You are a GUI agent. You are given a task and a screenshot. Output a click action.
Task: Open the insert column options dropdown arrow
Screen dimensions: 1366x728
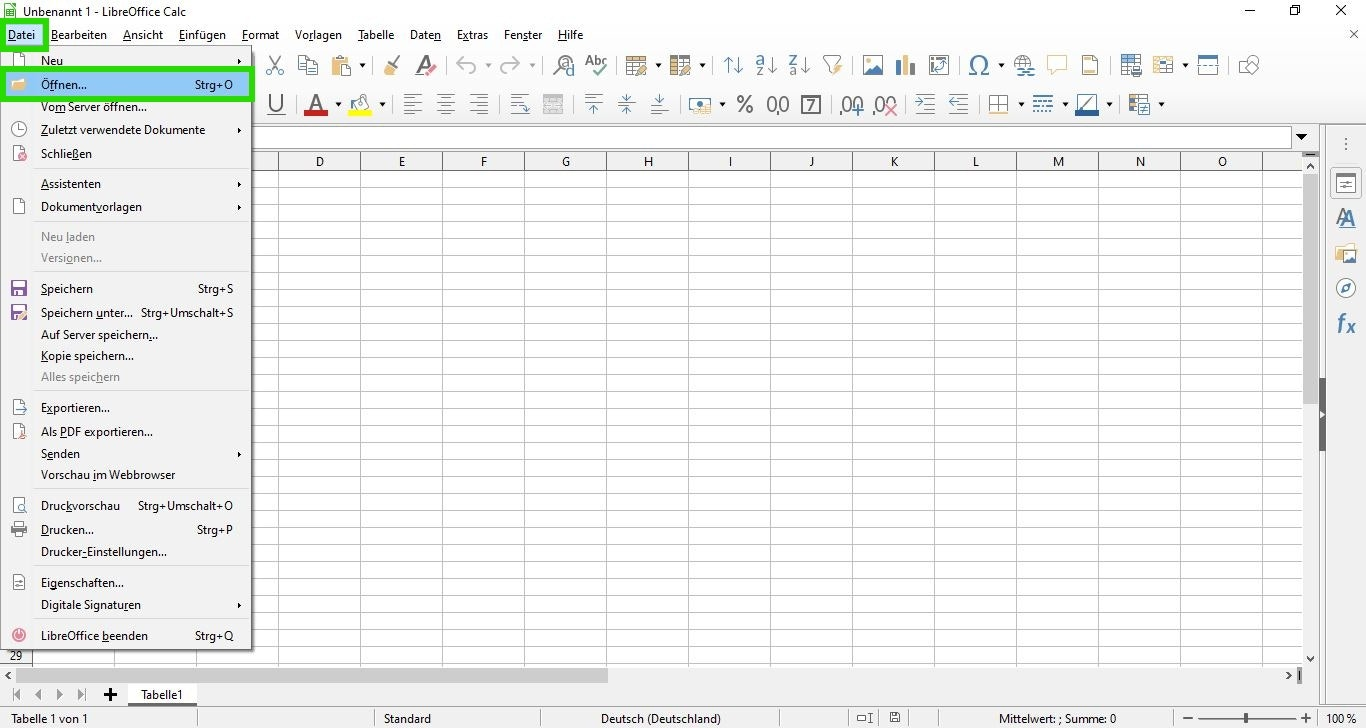pyautogui.click(x=702, y=66)
